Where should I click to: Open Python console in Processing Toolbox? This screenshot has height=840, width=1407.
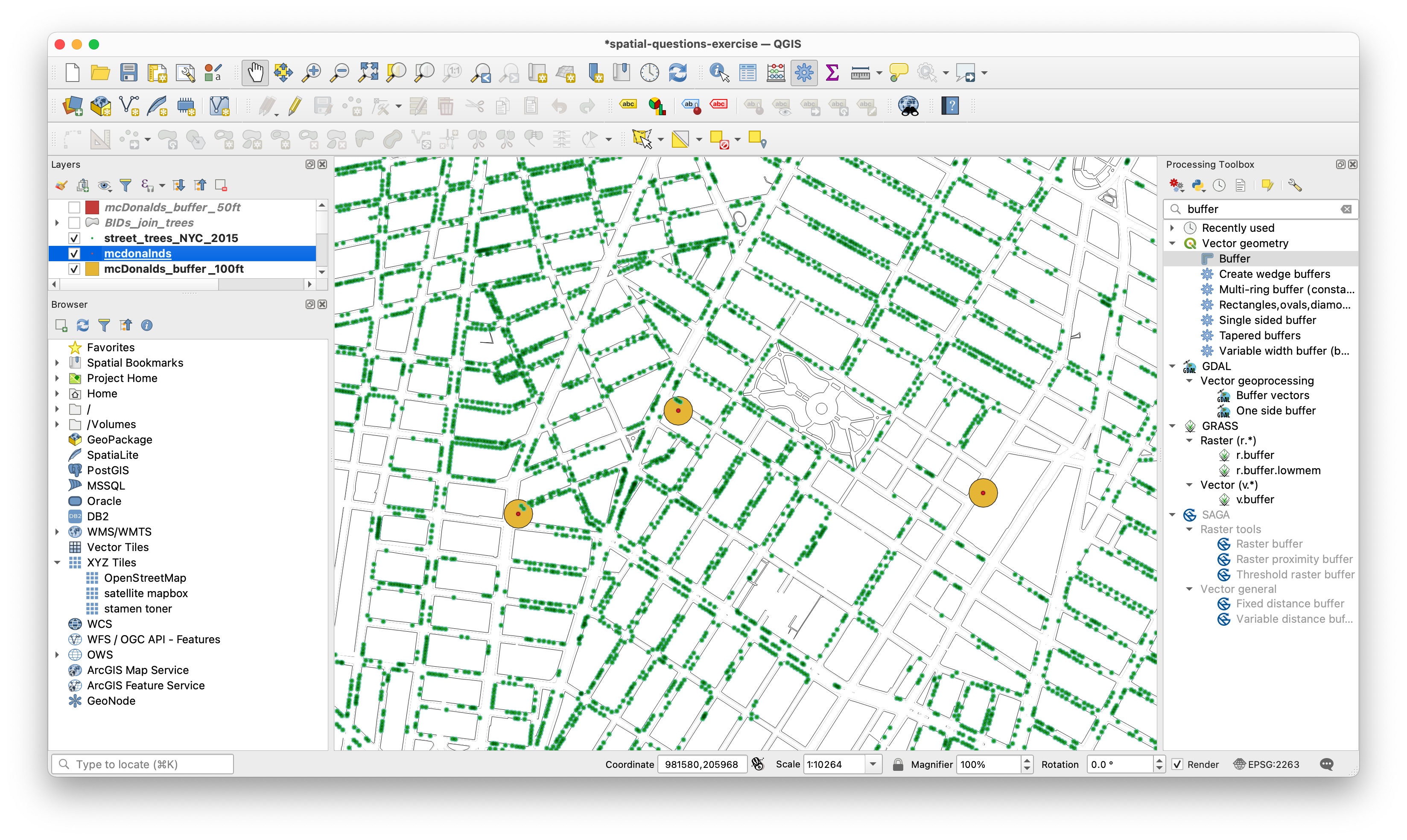point(1198,186)
